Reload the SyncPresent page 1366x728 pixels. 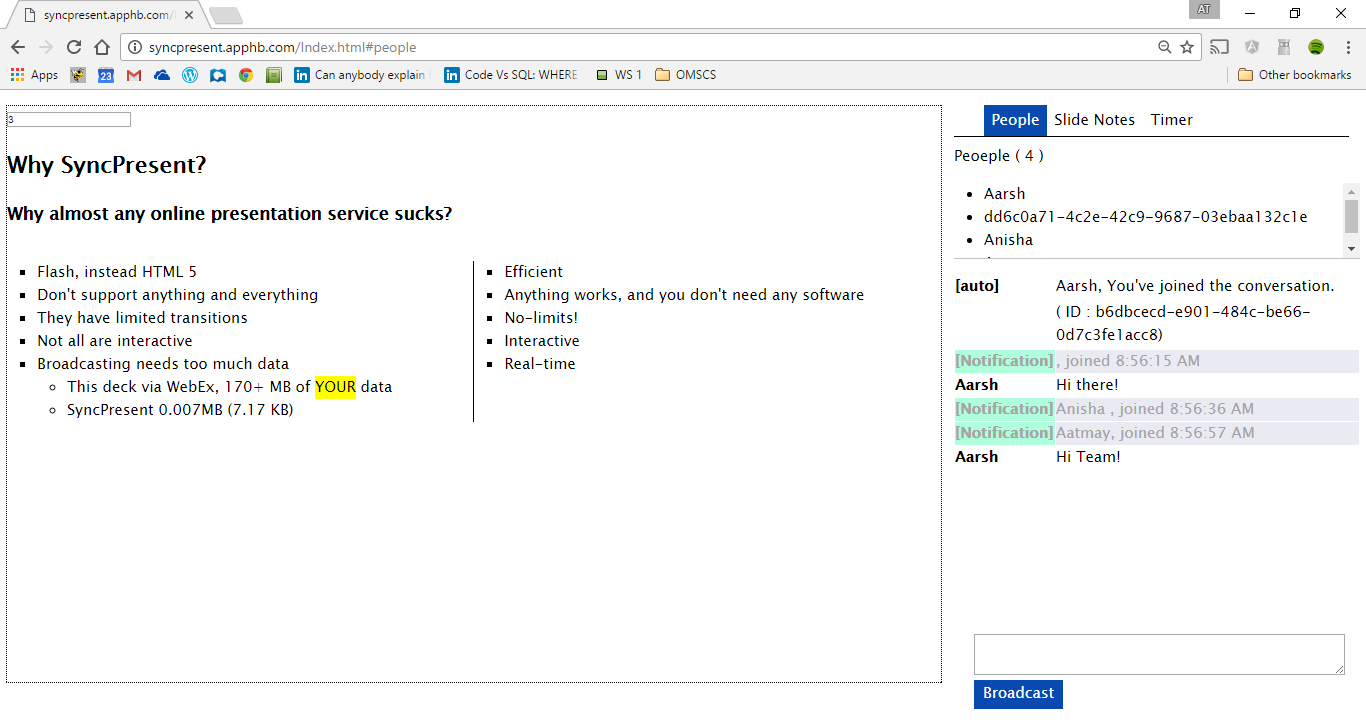pos(74,47)
